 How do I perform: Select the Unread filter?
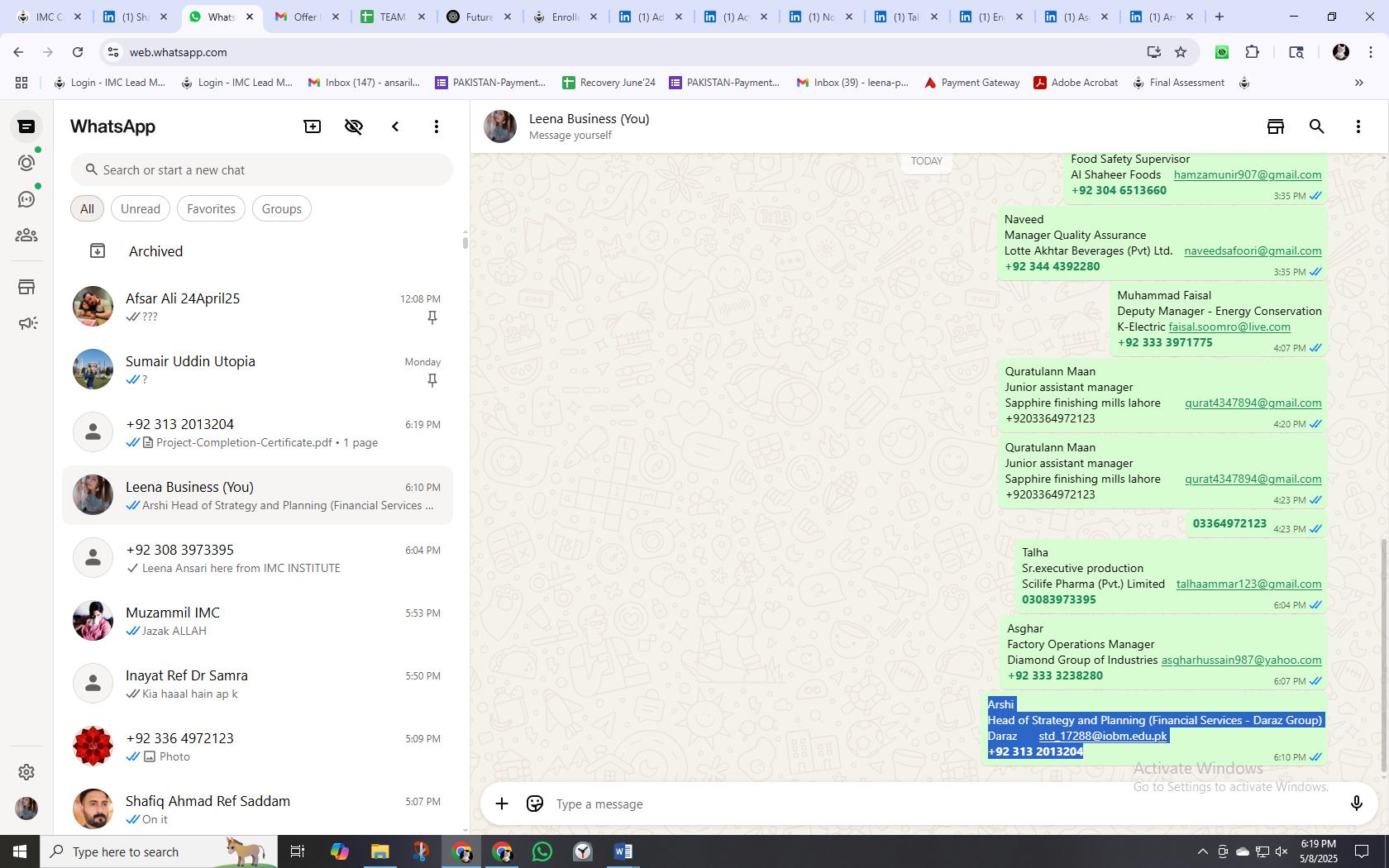point(141,209)
